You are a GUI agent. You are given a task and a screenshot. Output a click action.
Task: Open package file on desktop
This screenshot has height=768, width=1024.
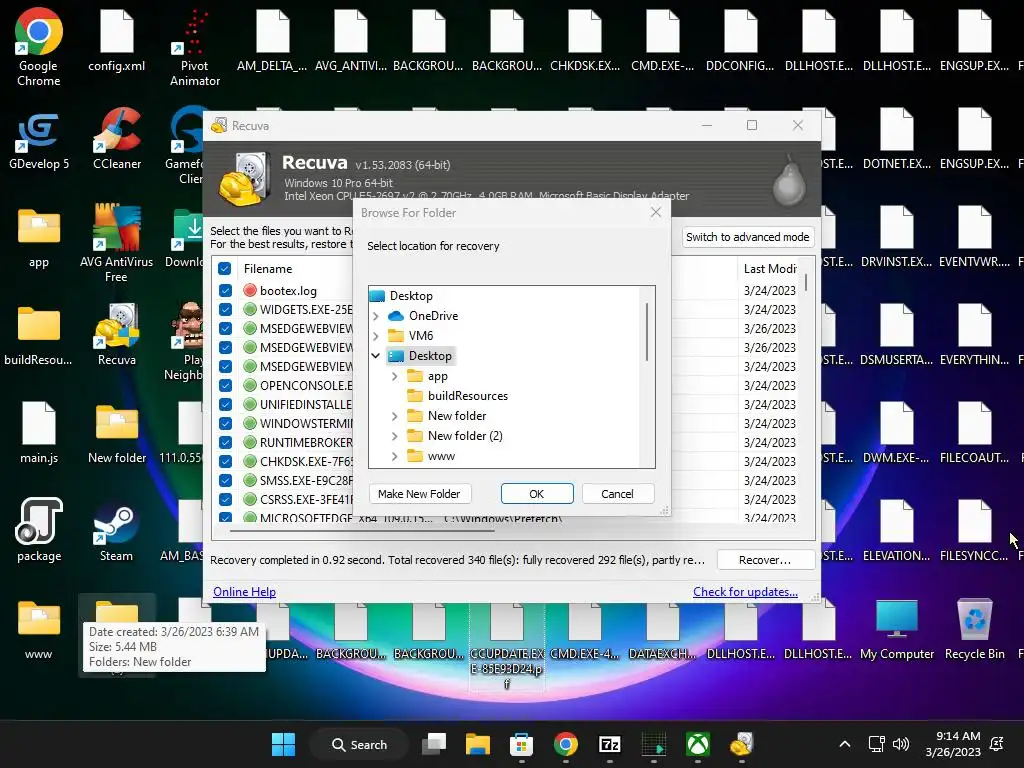[x=39, y=530]
